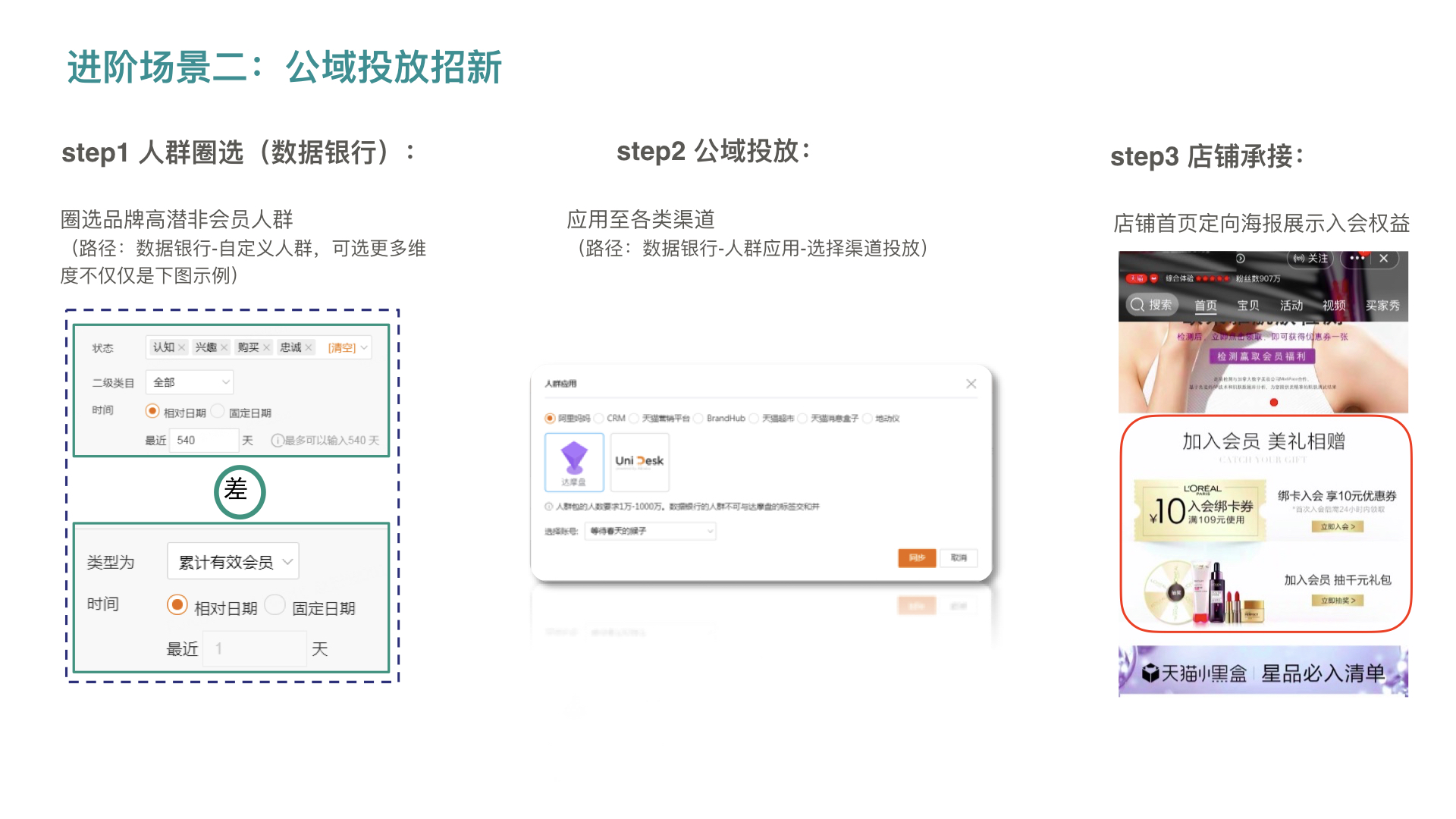Click the 立即入会 button
Image resolution: width=1456 pixels, height=819 pixels.
[x=1338, y=526]
